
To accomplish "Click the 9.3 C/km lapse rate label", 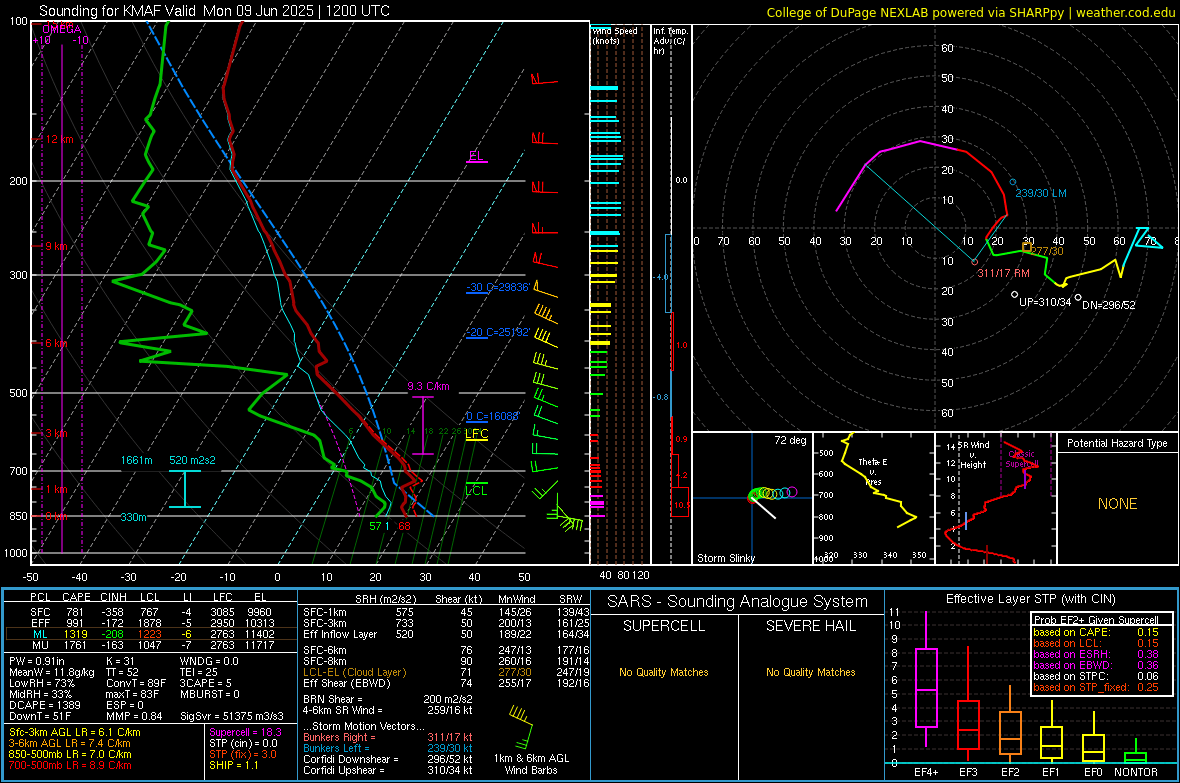I will point(428,386).
